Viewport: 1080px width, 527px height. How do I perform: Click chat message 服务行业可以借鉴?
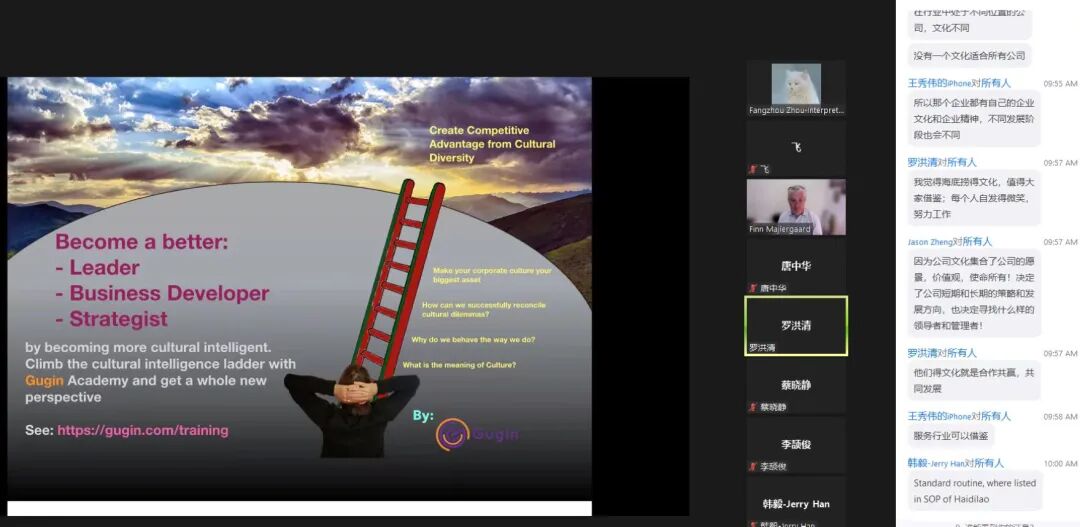coord(951,435)
